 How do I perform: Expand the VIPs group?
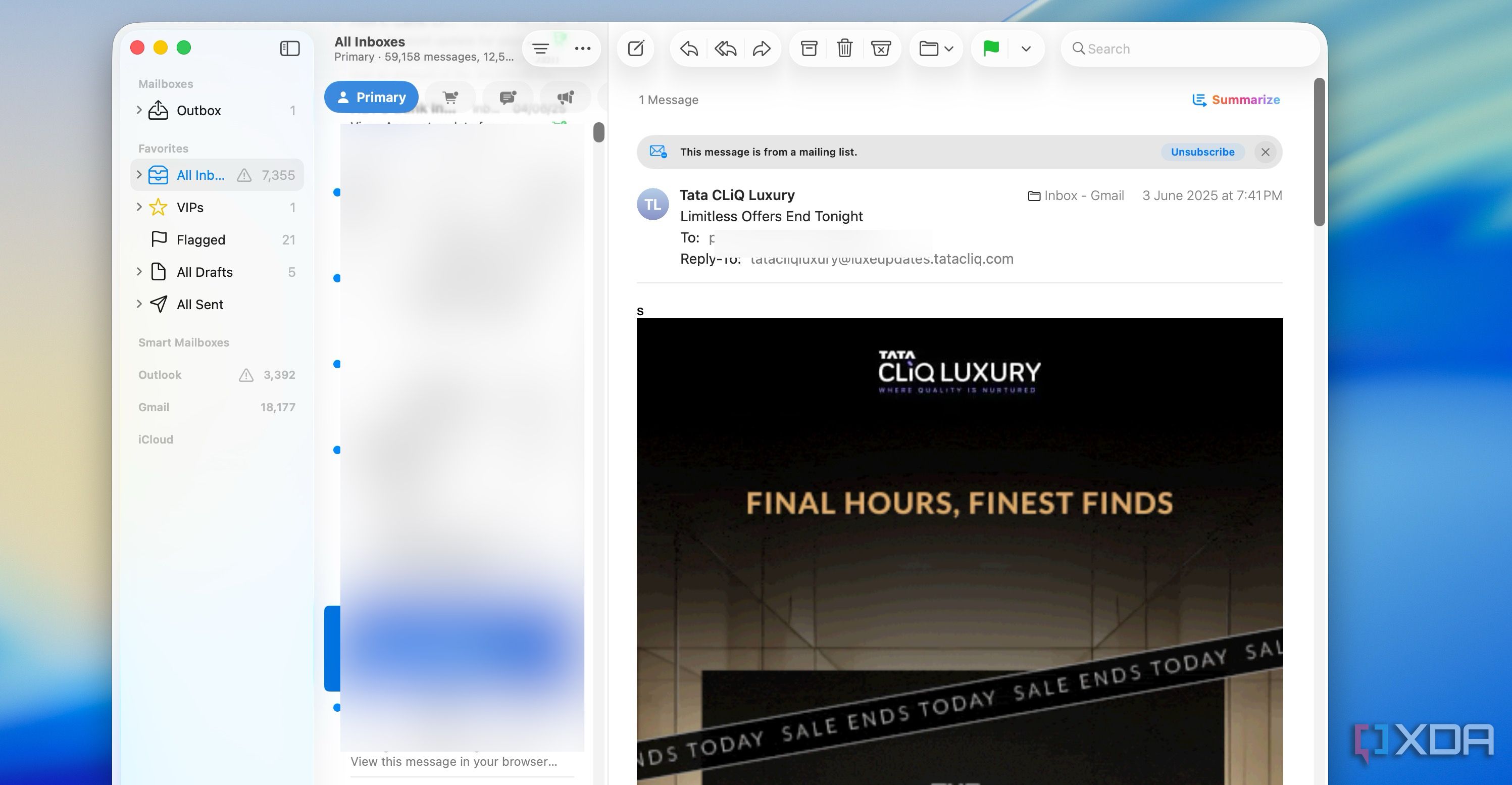[139, 207]
